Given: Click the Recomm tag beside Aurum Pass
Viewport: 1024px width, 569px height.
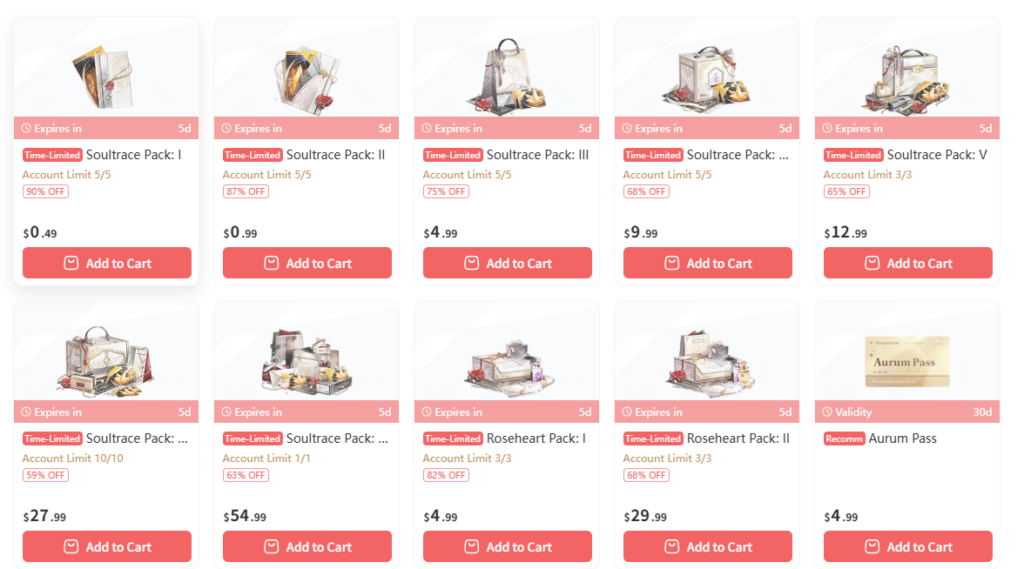Looking at the screenshot, I should 844,438.
